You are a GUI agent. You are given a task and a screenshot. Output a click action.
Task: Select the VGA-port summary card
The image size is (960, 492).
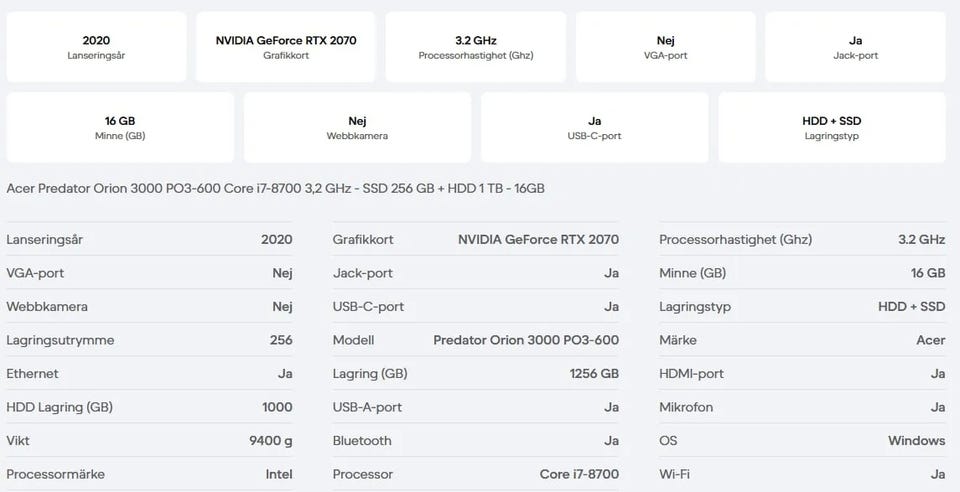tap(666, 47)
